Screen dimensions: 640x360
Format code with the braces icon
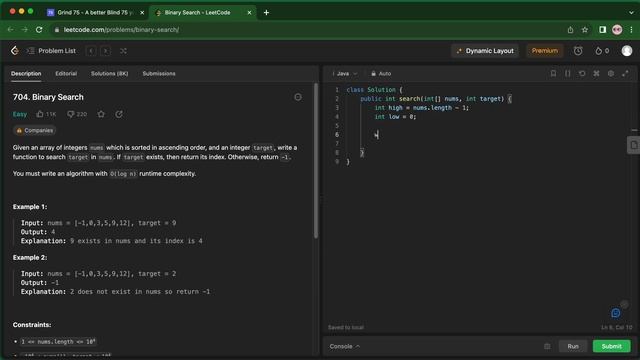pos(568,73)
